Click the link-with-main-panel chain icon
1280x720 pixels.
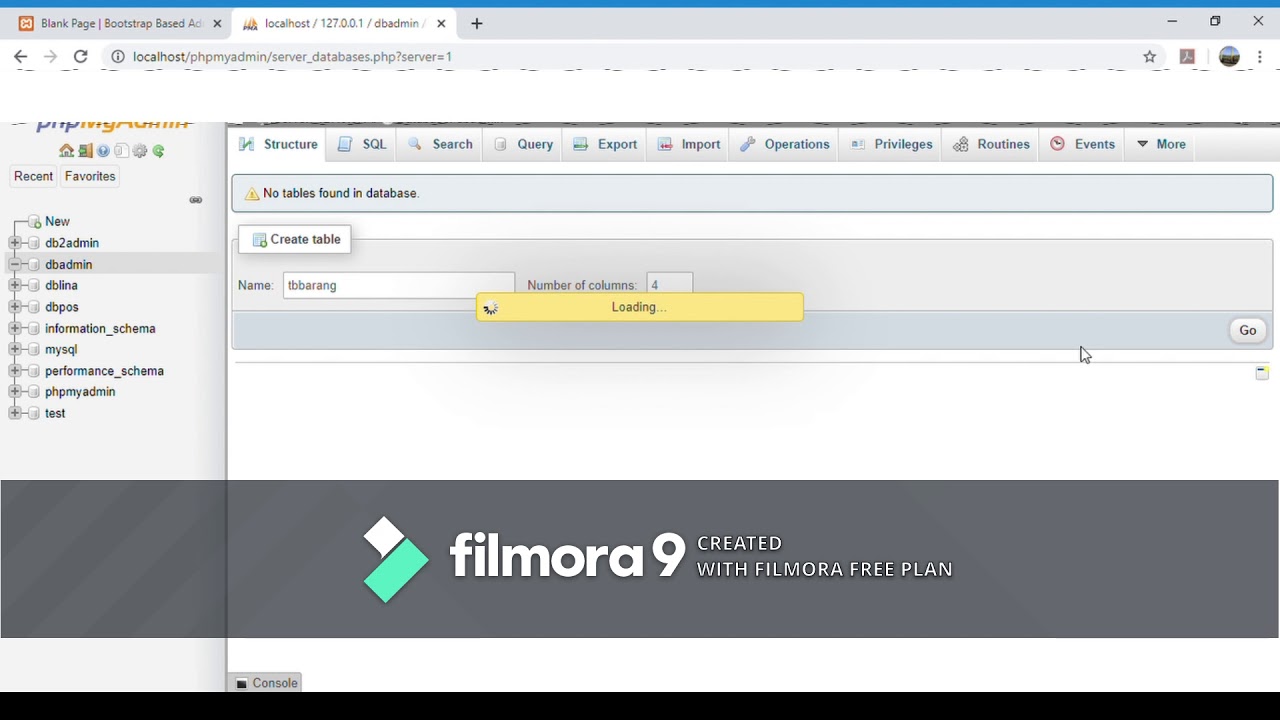point(196,200)
